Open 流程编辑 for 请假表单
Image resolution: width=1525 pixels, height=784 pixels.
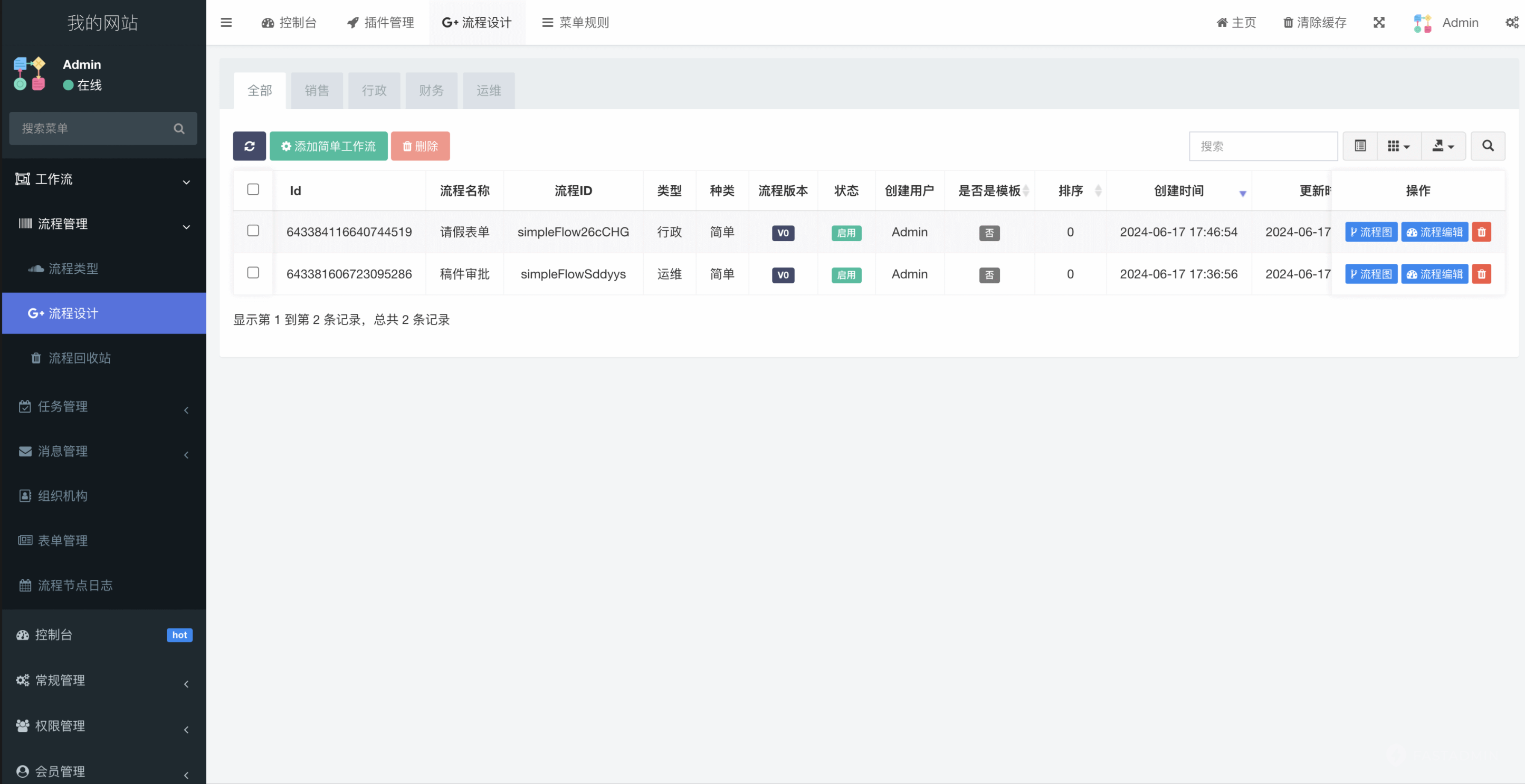tap(1434, 232)
